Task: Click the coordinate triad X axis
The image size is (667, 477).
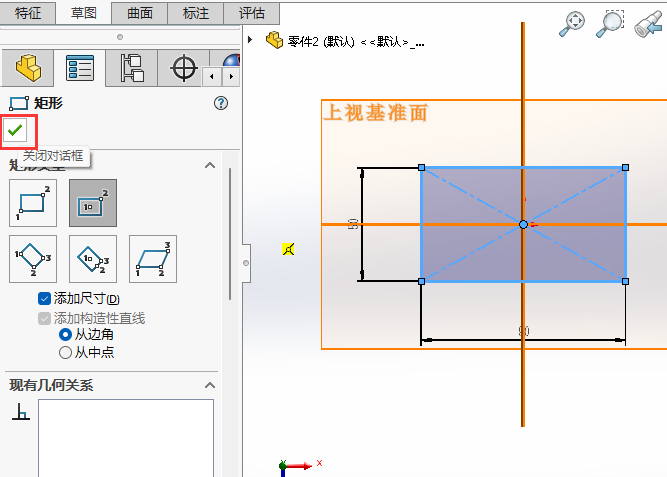Action: (x=300, y=466)
